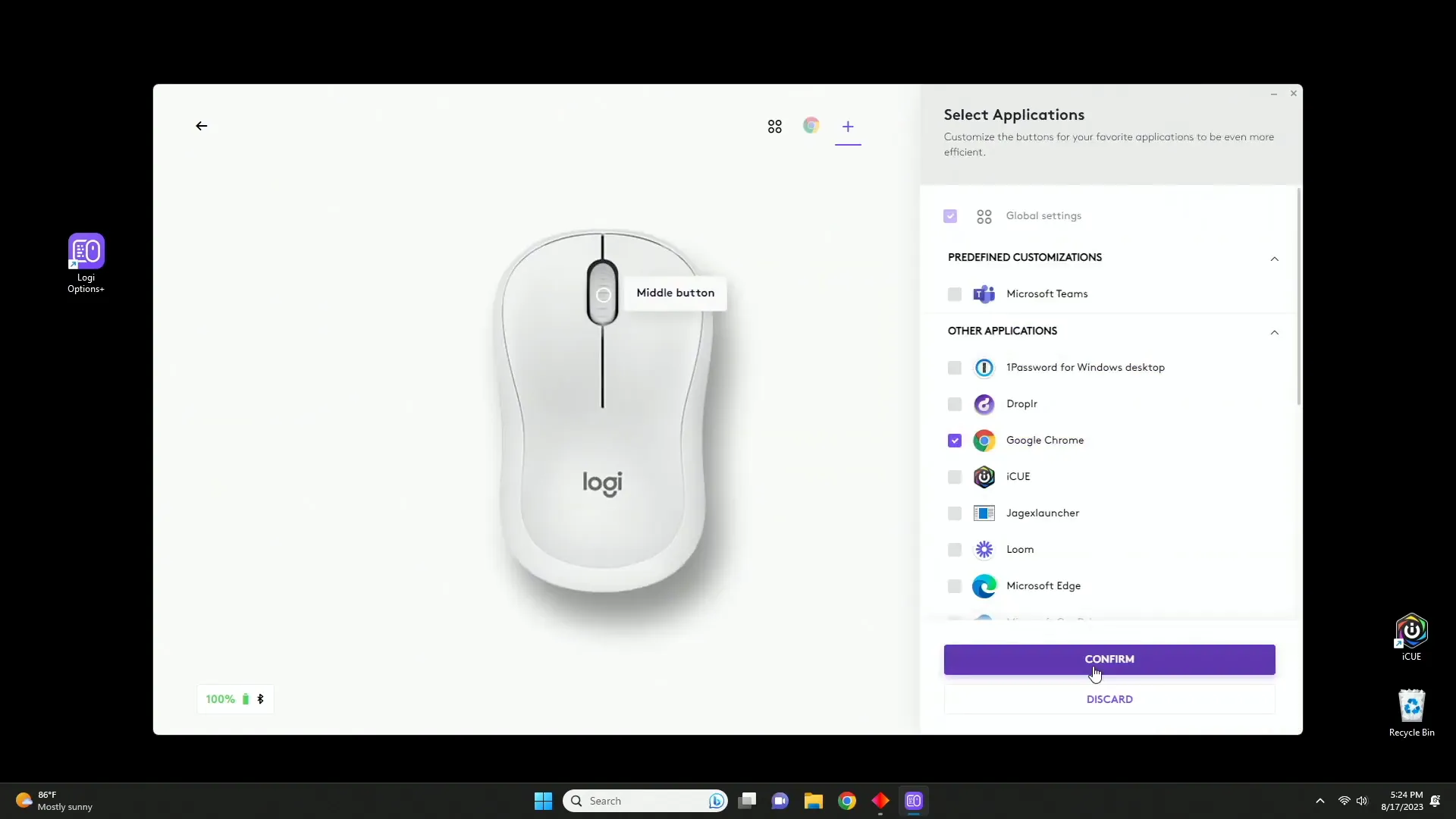This screenshot has height=819, width=1456.
Task: Open the clock and date panel
Action: (x=1401, y=801)
